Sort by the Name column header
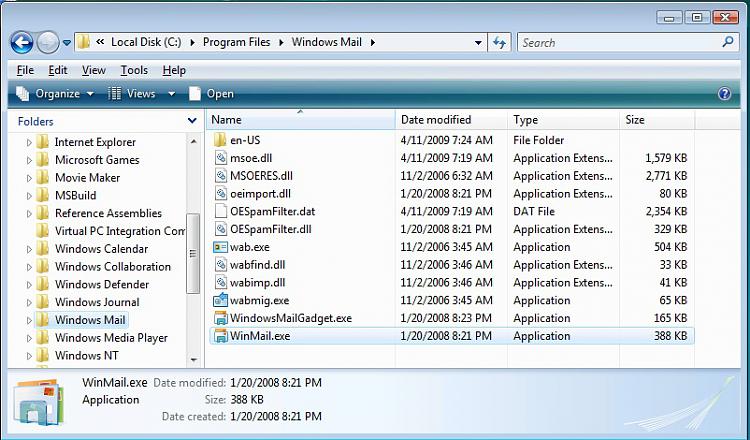Screen dimensions: 750x440 tap(300, 120)
